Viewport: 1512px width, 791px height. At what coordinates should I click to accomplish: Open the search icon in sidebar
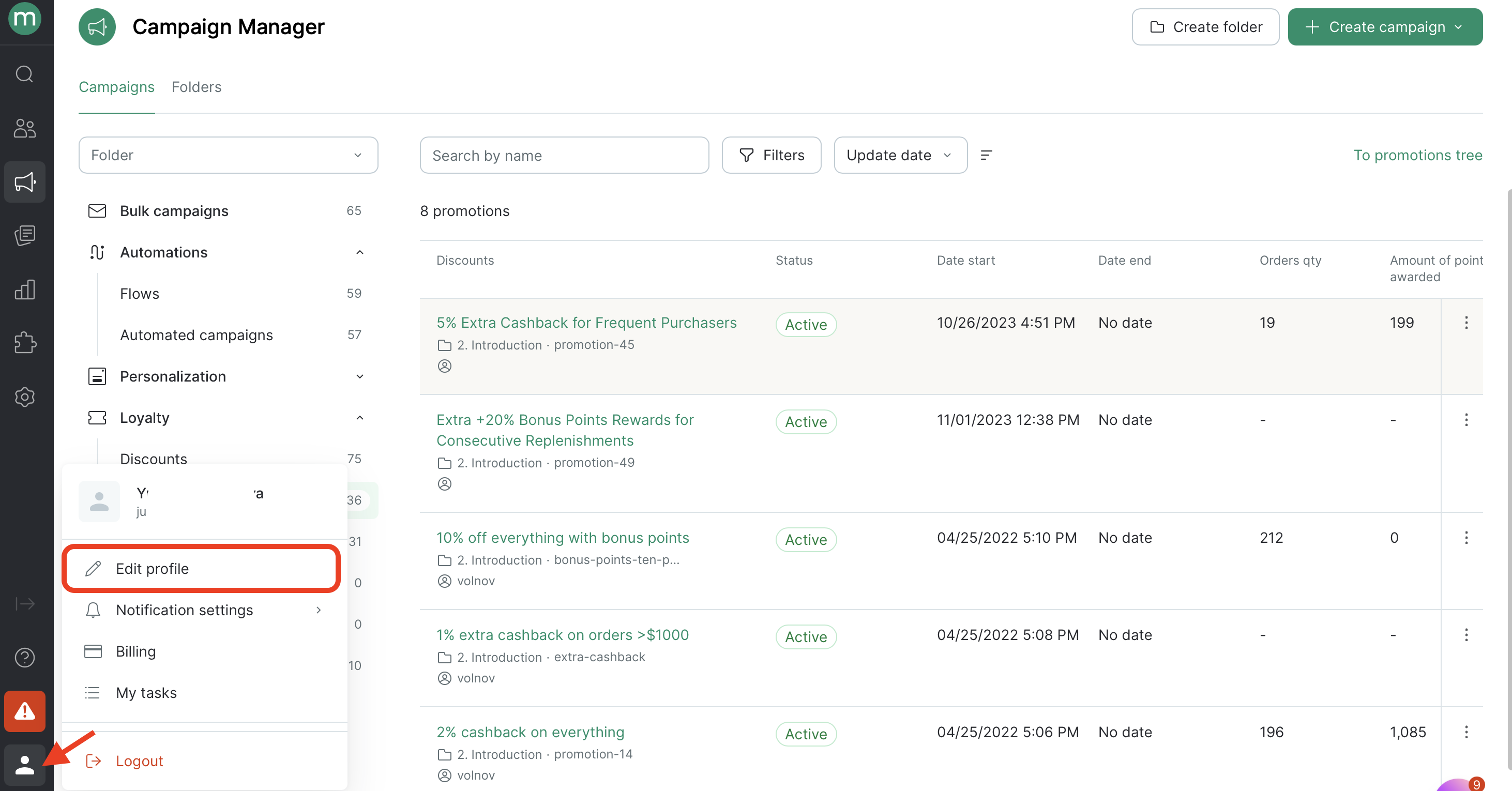click(25, 74)
